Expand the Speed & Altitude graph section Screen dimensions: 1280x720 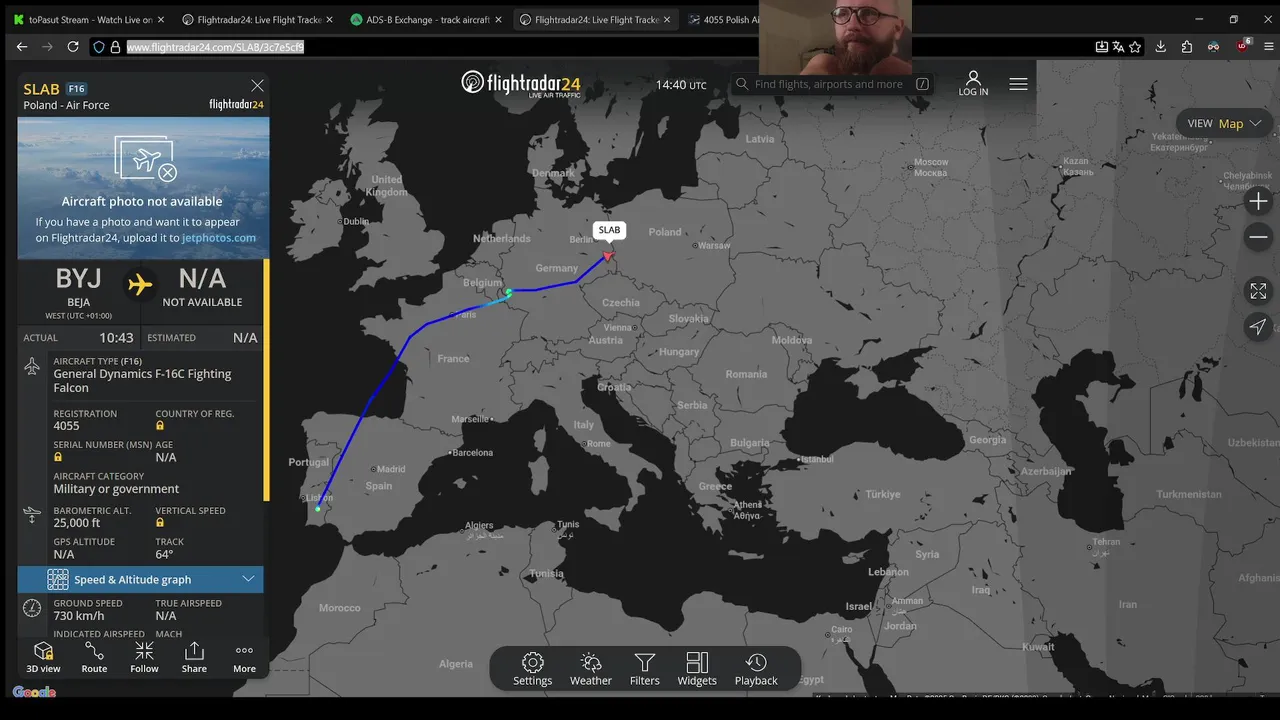(140, 579)
